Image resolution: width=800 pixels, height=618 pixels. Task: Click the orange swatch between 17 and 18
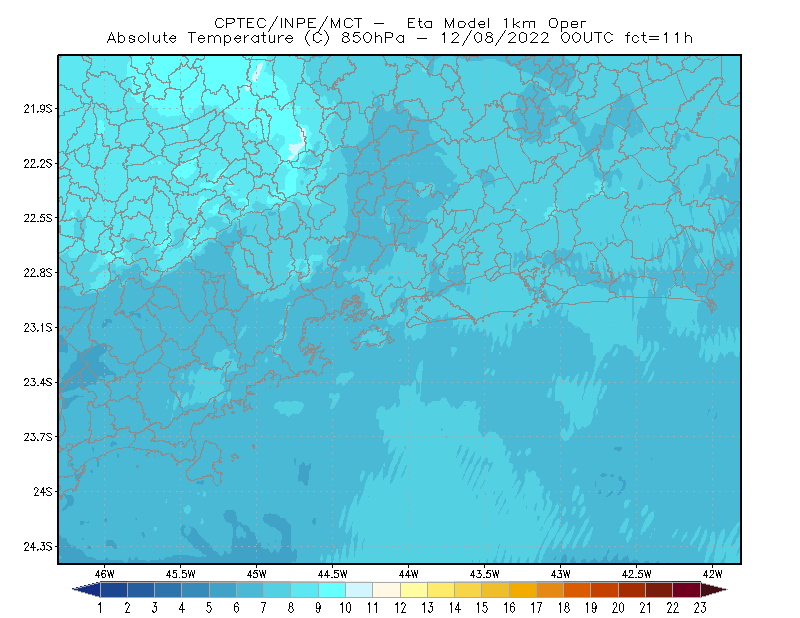tap(550, 590)
